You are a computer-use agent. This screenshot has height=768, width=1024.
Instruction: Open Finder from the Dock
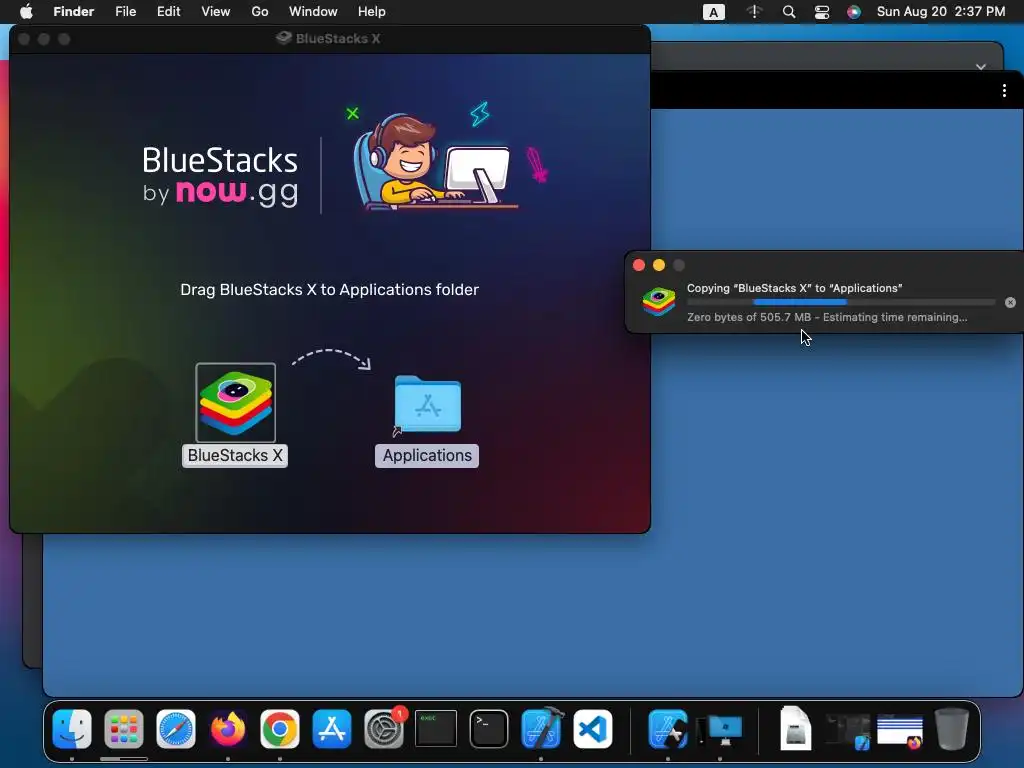click(72, 729)
